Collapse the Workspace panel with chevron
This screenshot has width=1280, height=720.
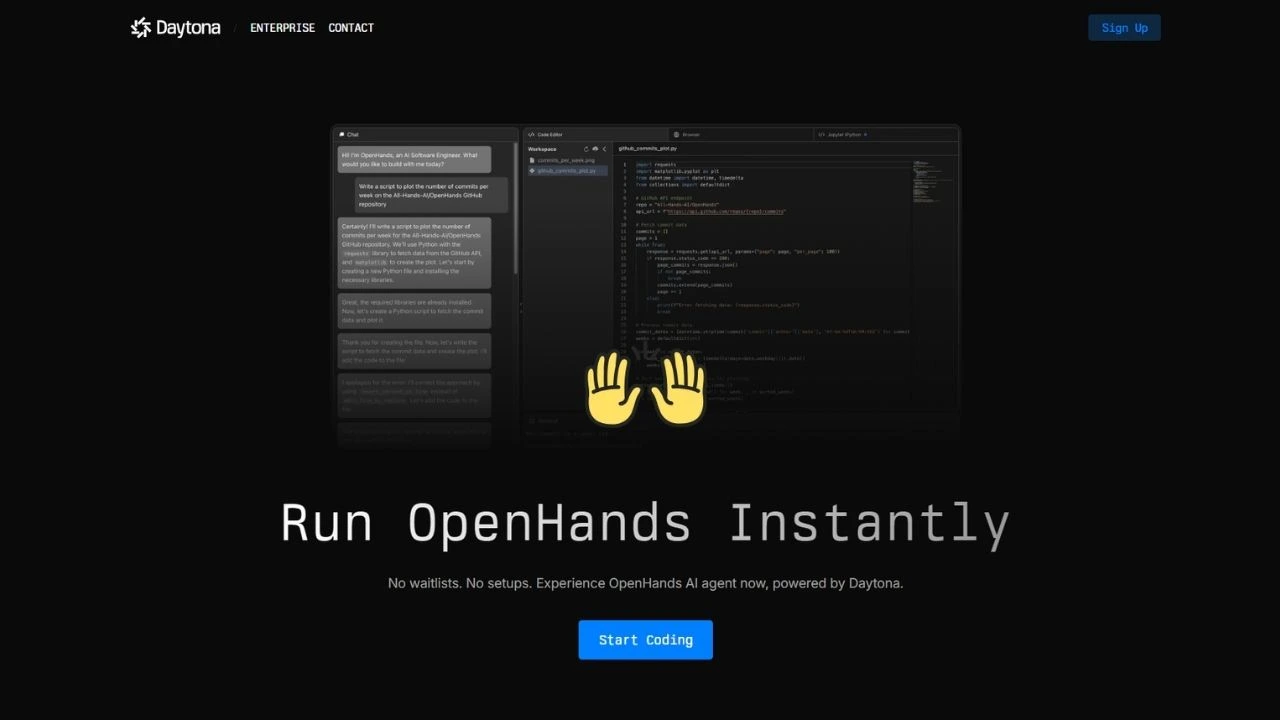604,149
